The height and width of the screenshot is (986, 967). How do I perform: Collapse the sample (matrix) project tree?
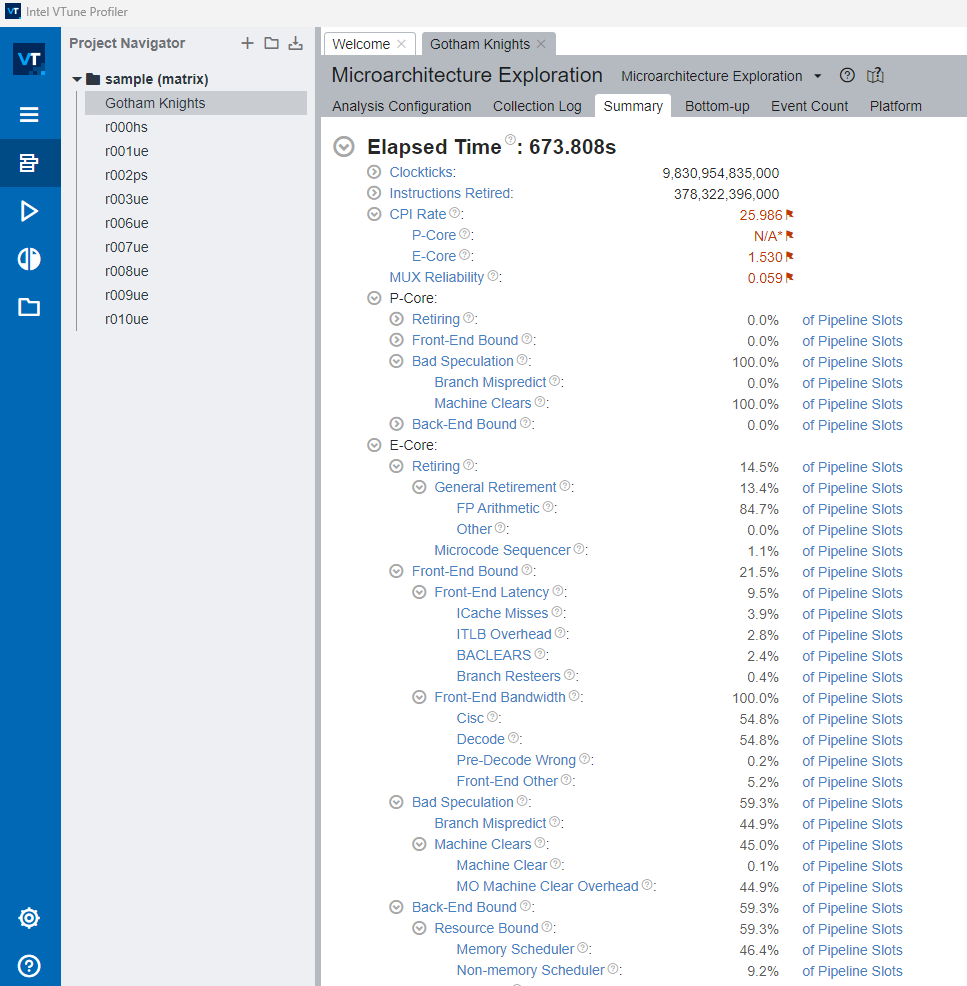coord(77,79)
